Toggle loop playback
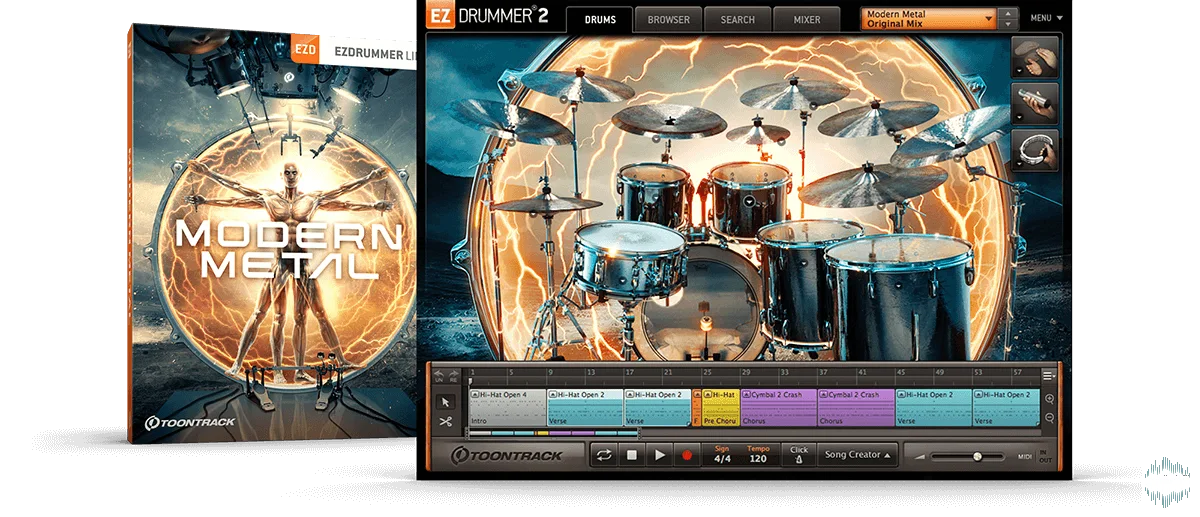This screenshot has width=1200, height=517. tap(604, 455)
